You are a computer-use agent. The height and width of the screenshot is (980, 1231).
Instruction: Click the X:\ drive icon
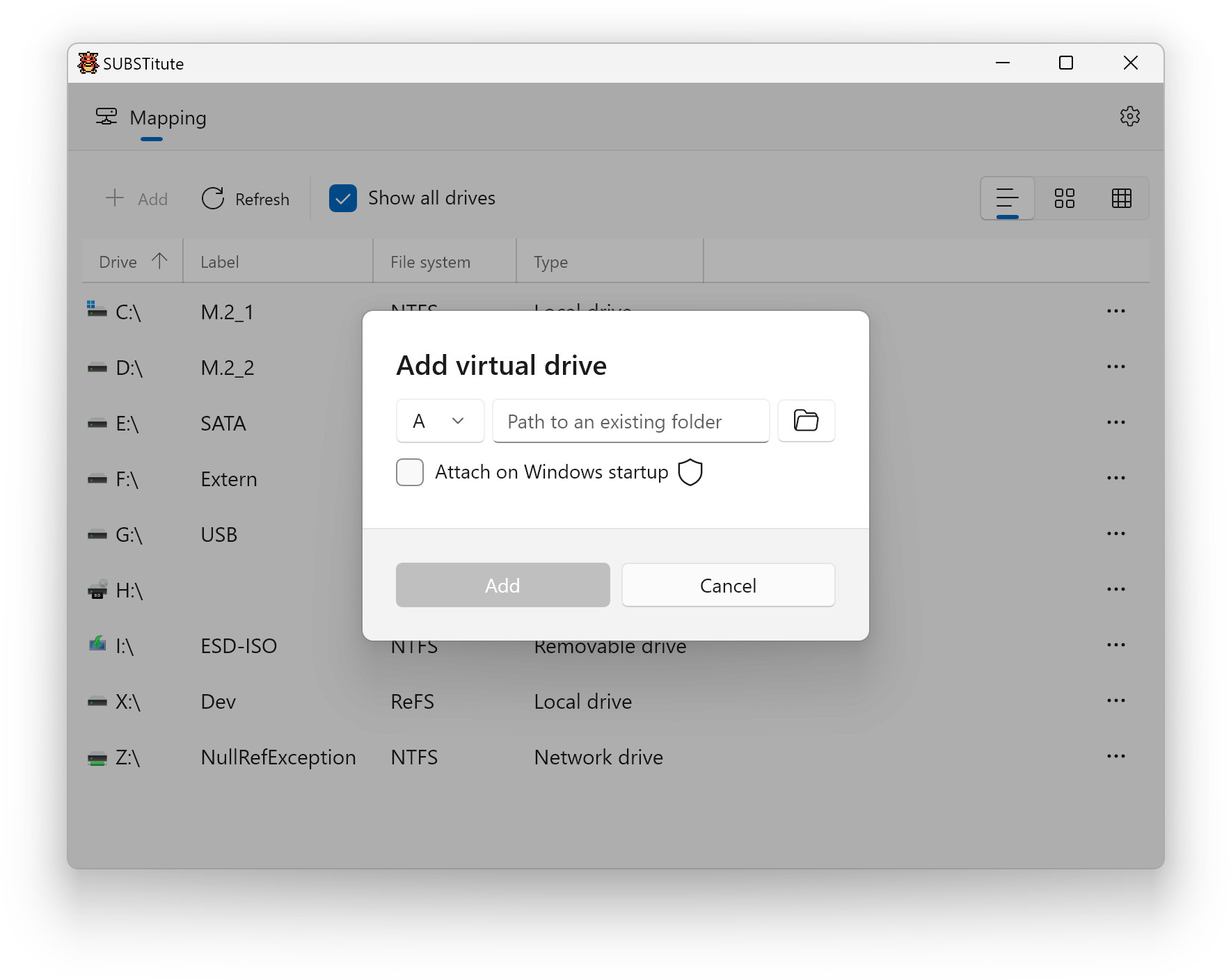(x=97, y=701)
